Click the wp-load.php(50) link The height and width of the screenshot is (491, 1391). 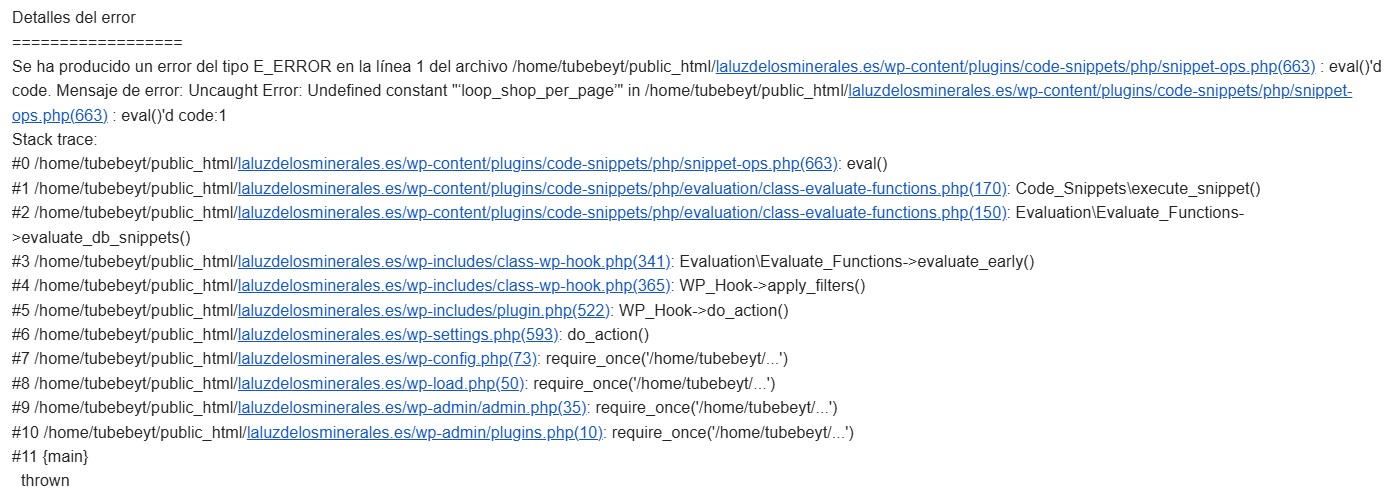381,383
